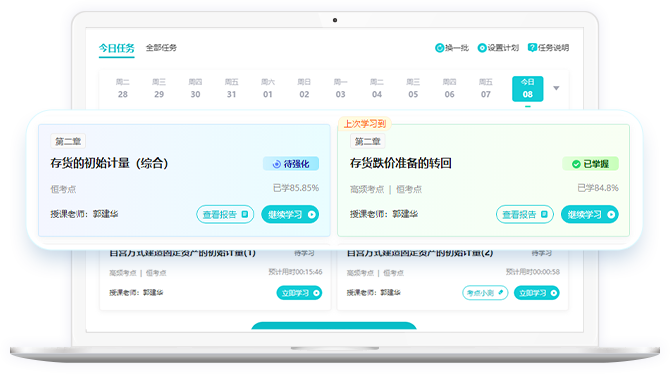Click the 已掌握 status badge
Image resolution: width=670 pixels, height=374 pixels.
pos(591,164)
